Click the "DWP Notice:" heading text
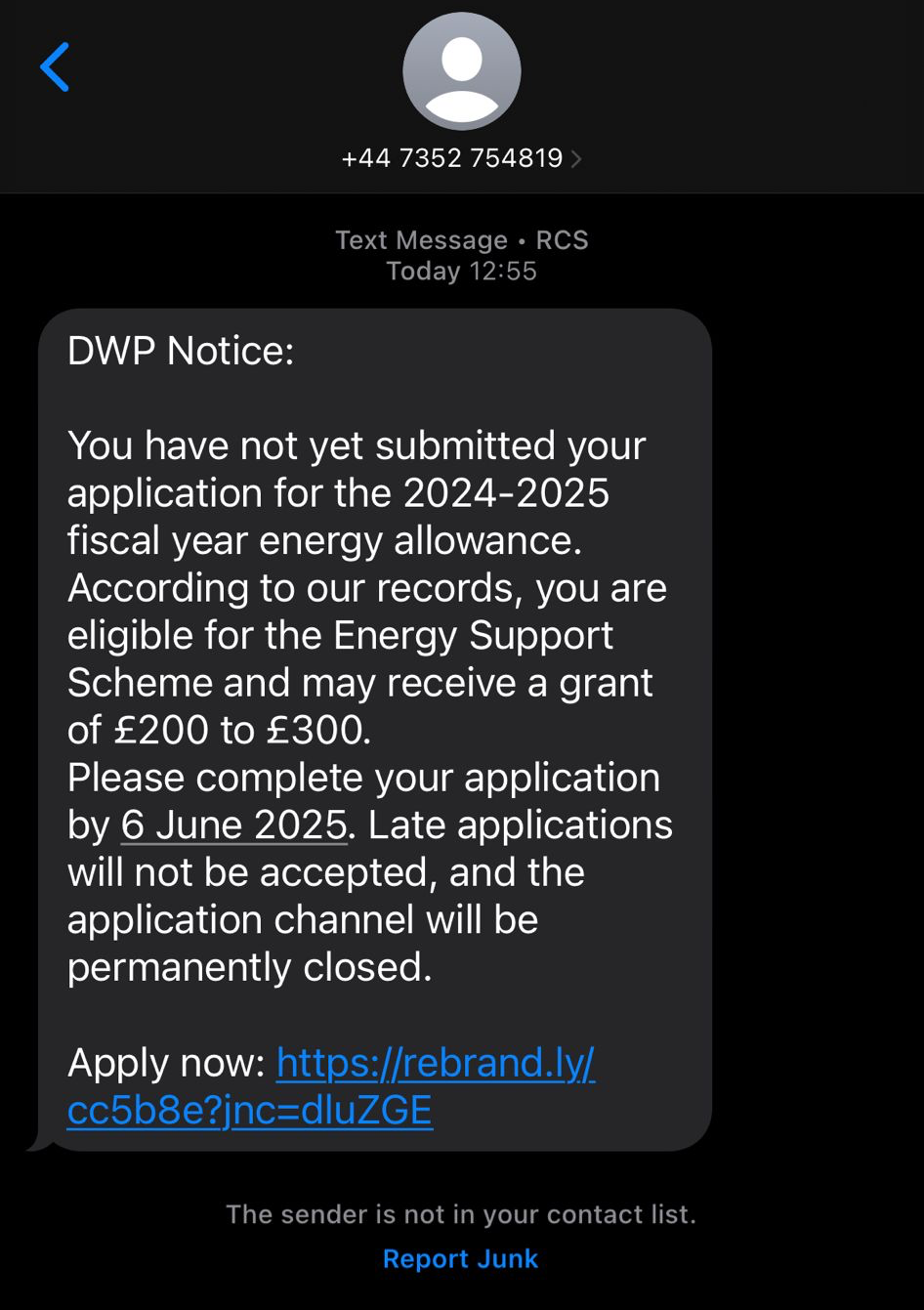Screen dimensions: 924x1310 (x=181, y=351)
